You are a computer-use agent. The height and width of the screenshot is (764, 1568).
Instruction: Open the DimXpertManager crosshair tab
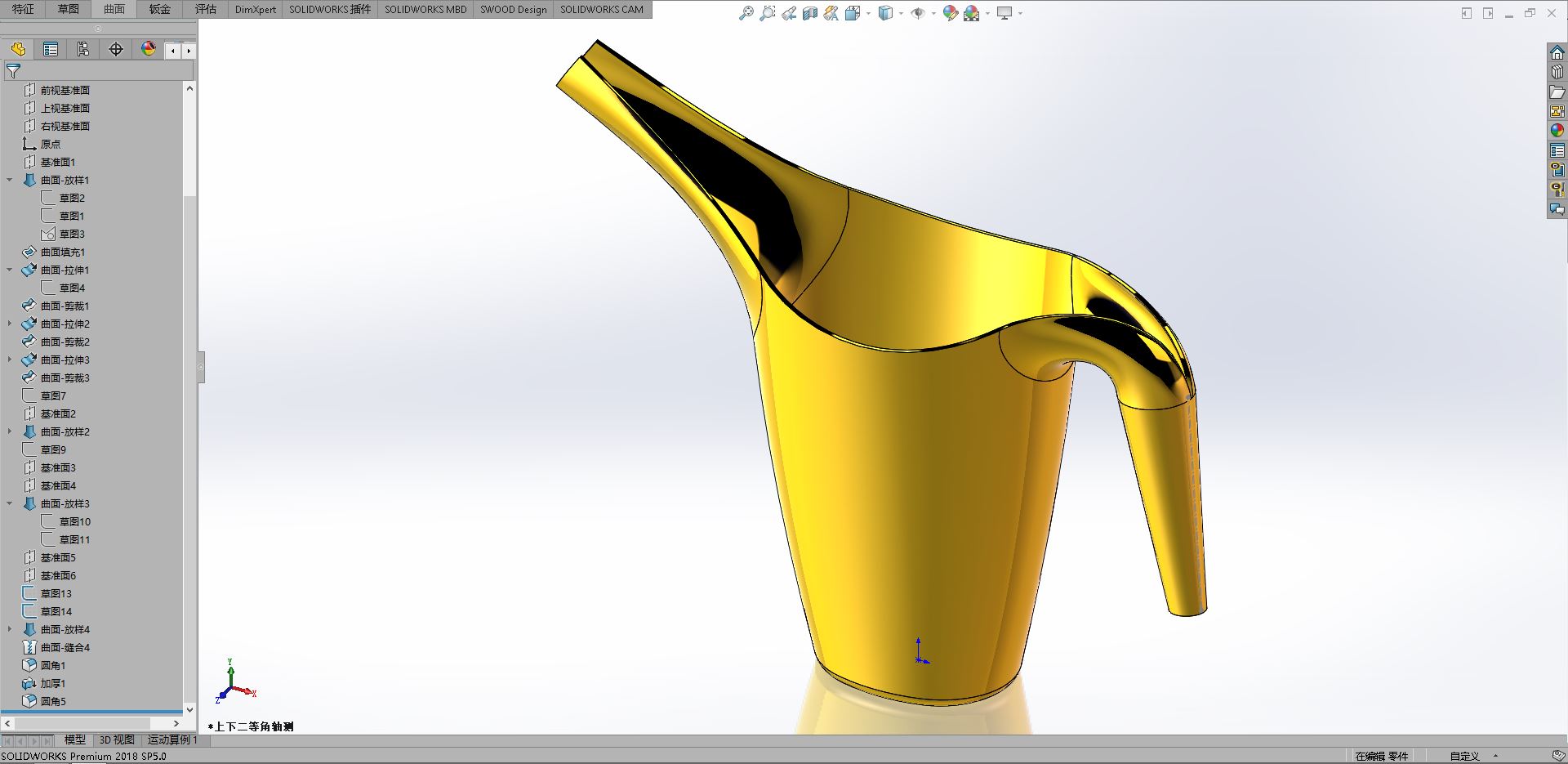[x=116, y=49]
